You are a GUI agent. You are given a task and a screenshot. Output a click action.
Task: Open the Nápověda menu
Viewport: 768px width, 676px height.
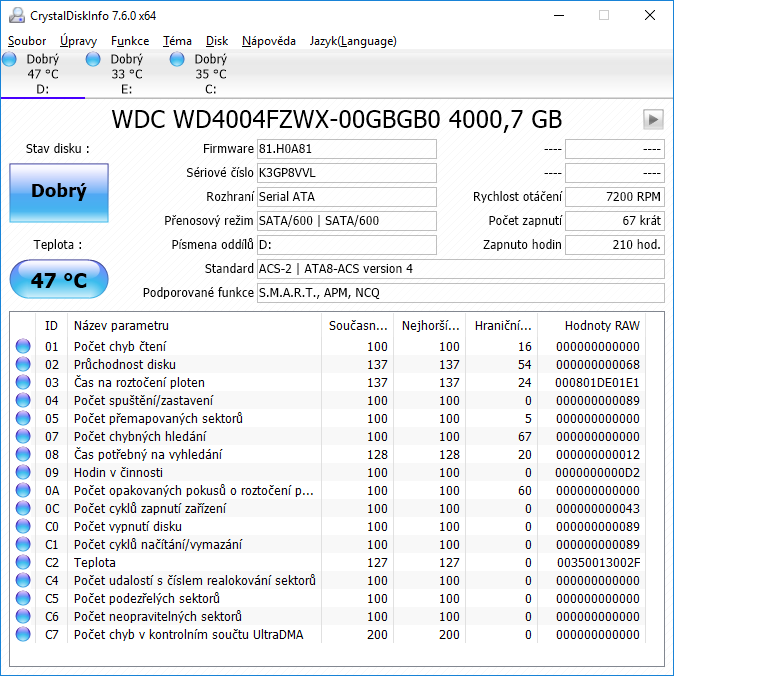[x=269, y=41]
